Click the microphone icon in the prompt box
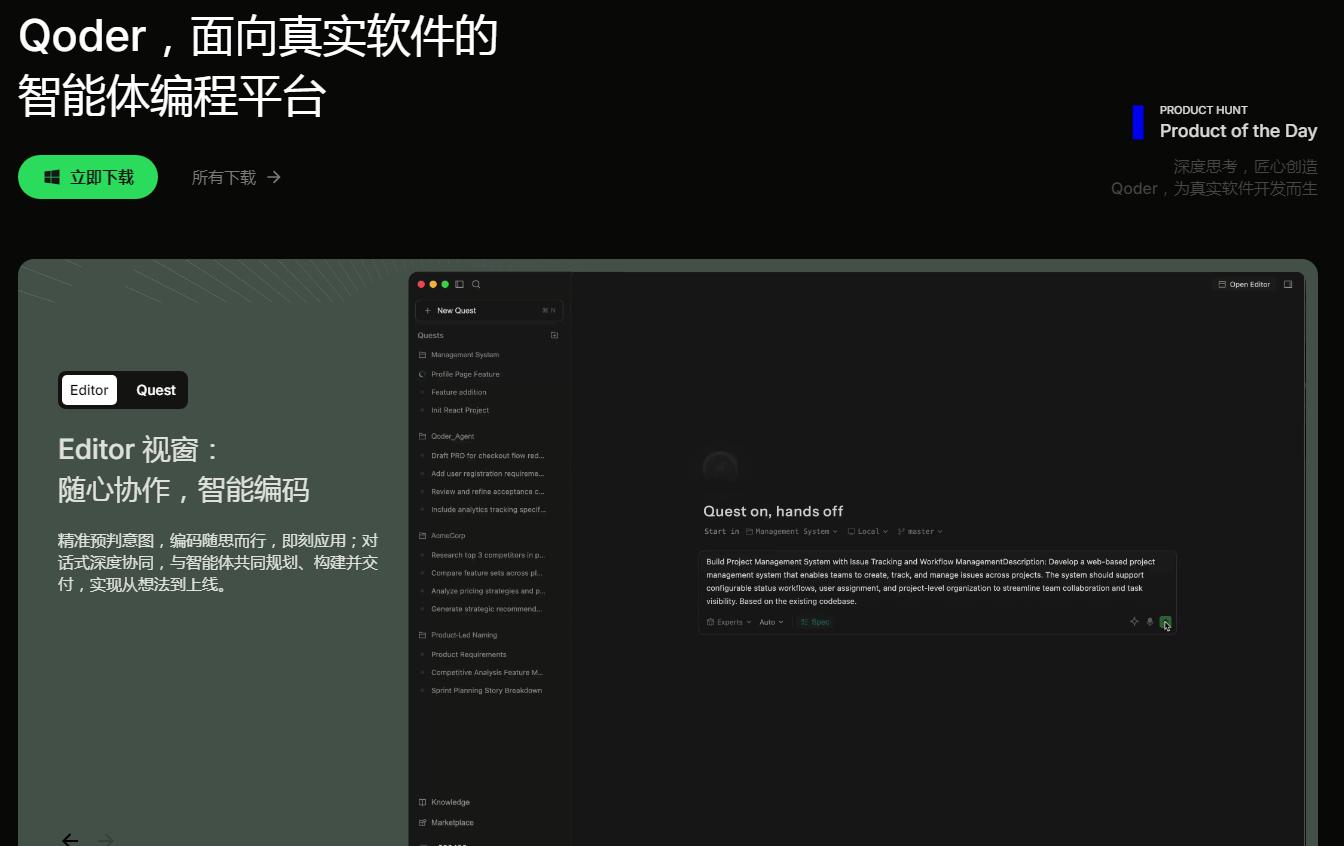 pos(1150,622)
